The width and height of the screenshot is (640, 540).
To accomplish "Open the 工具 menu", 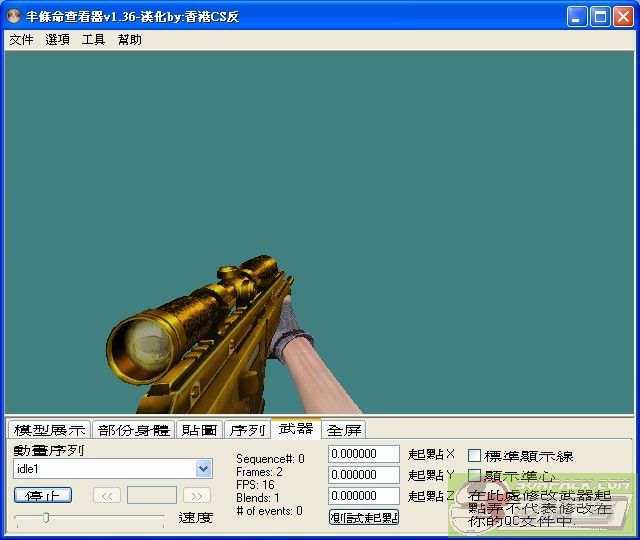I will pos(93,40).
